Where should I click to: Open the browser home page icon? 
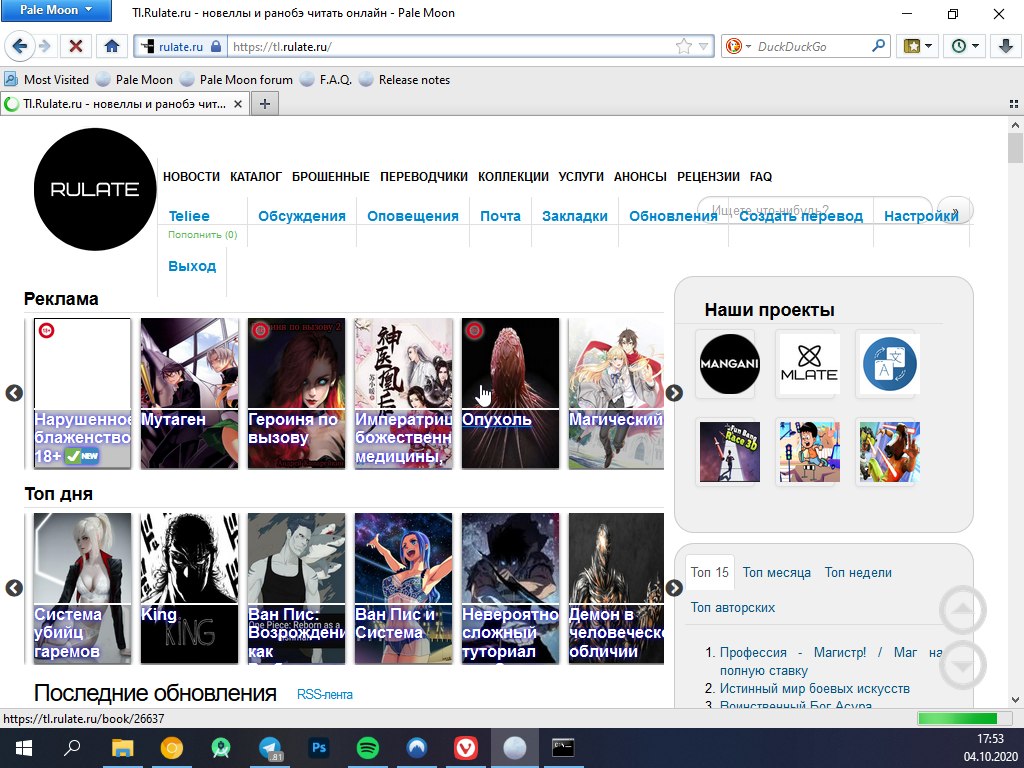pos(112,46)
